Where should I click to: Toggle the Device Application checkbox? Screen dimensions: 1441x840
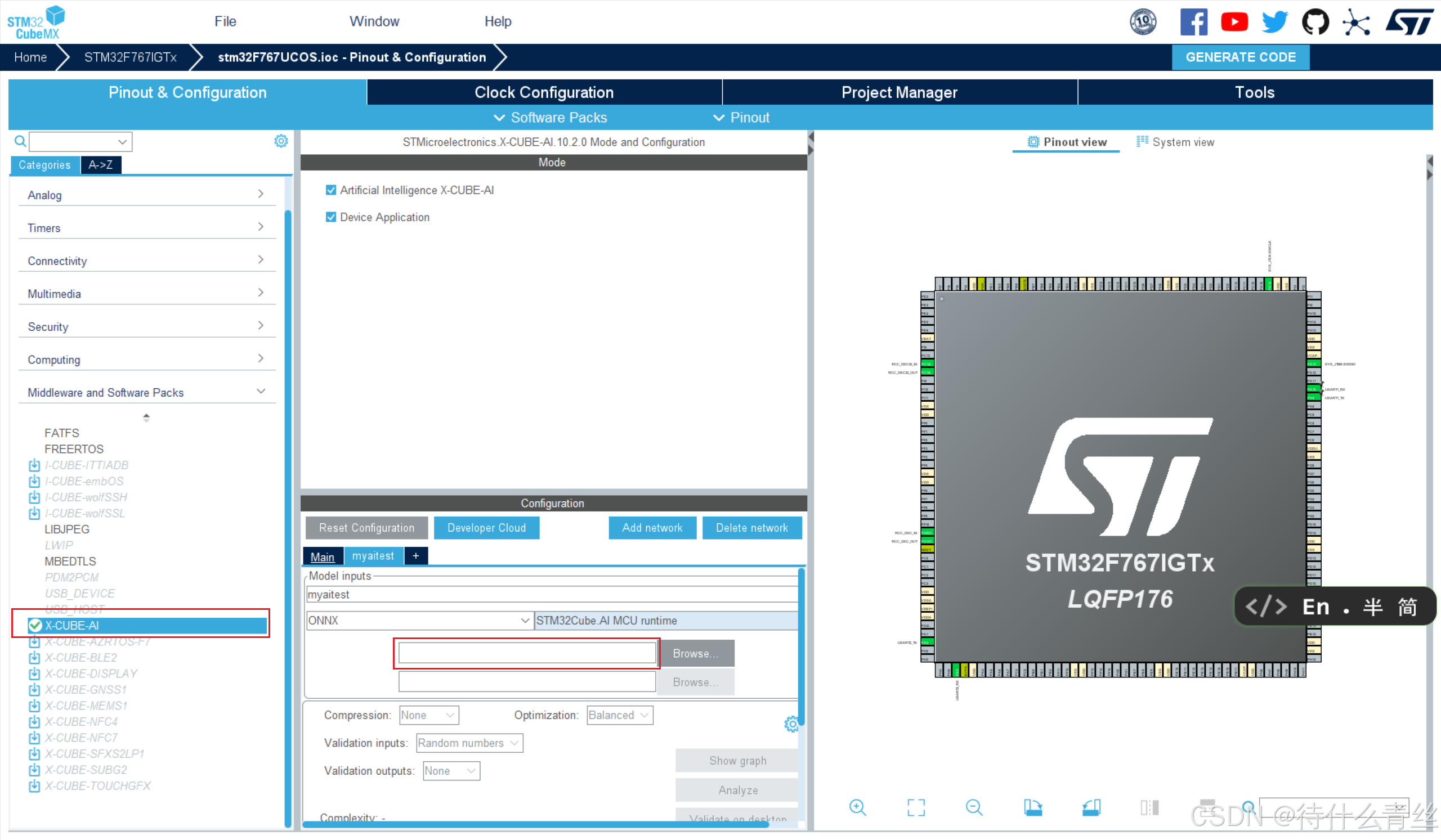pos(330,217)
